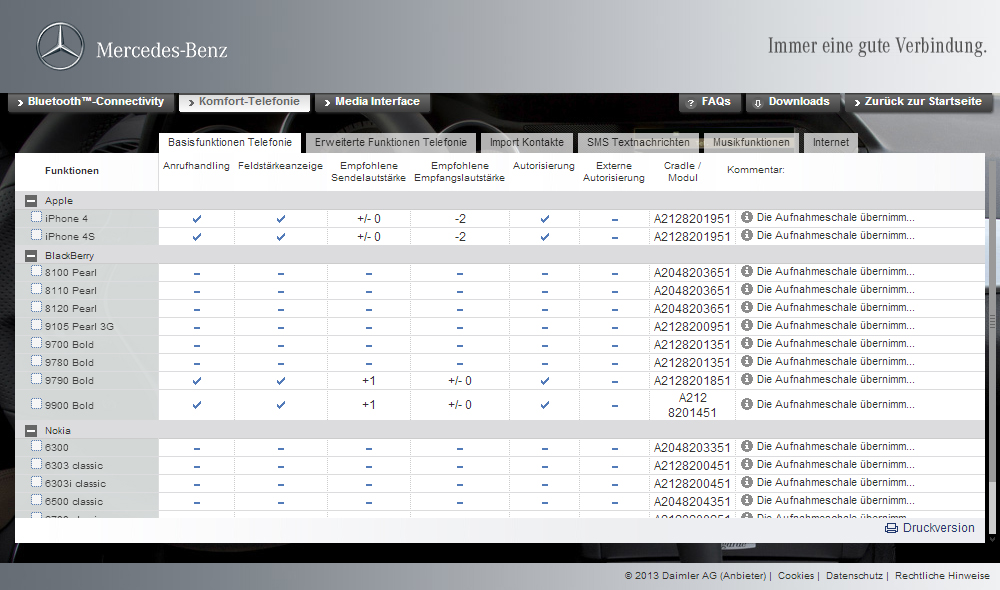This screenshot has height=590, width=1000.
Task: Click the printer icon for Druckversion
Action: (x=891, y=528)
